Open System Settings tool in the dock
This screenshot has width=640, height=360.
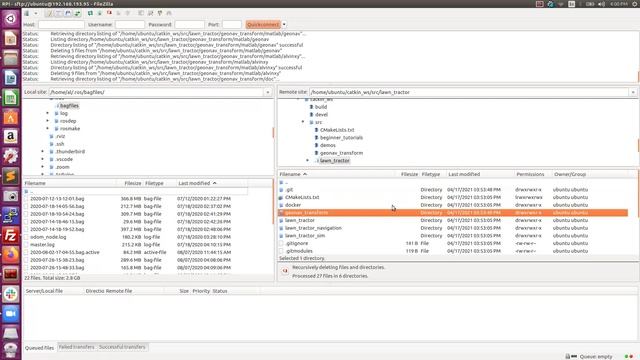coord(10,156)
